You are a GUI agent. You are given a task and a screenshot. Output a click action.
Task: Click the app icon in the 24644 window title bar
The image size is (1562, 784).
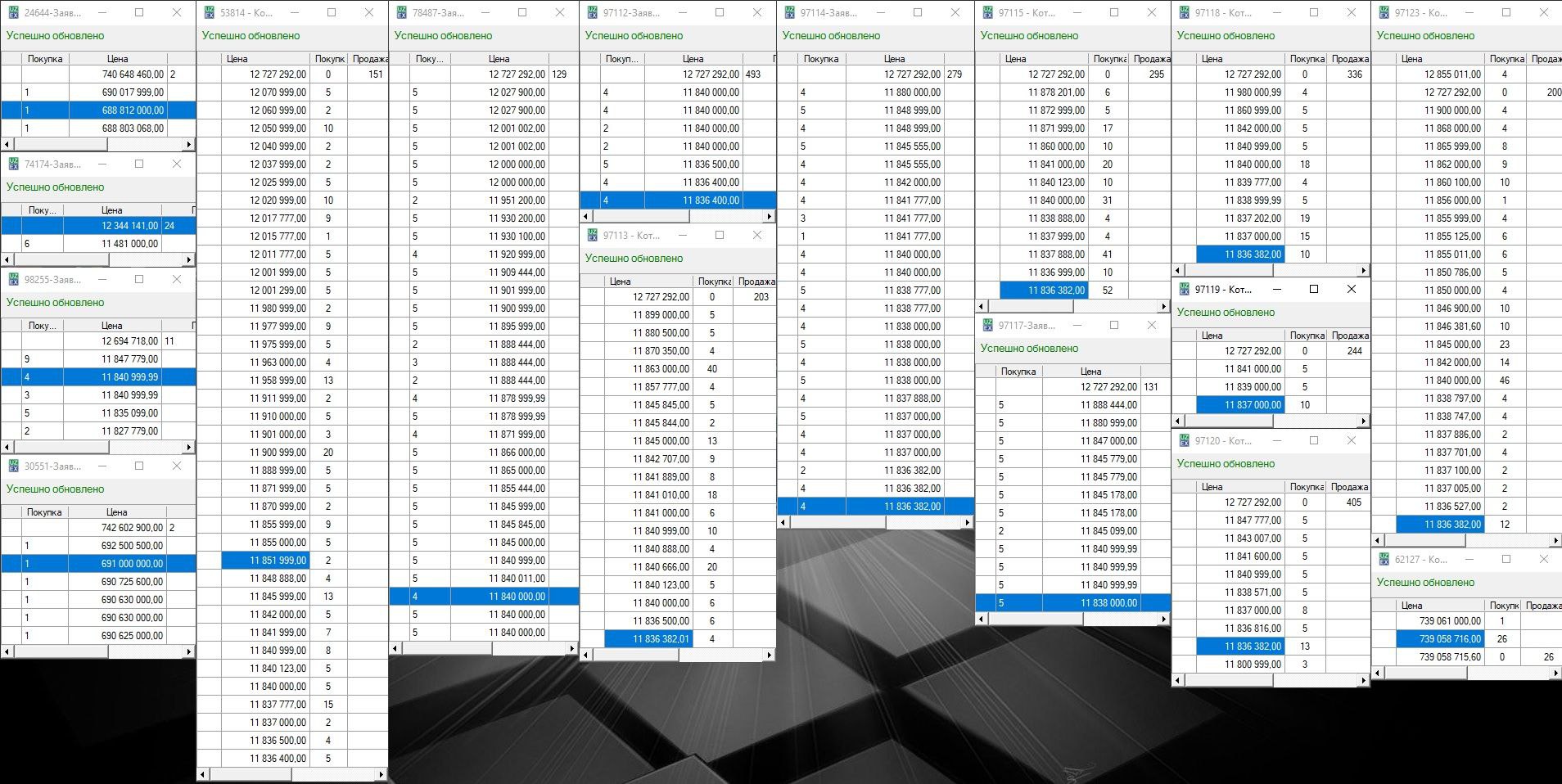(13, 13)
